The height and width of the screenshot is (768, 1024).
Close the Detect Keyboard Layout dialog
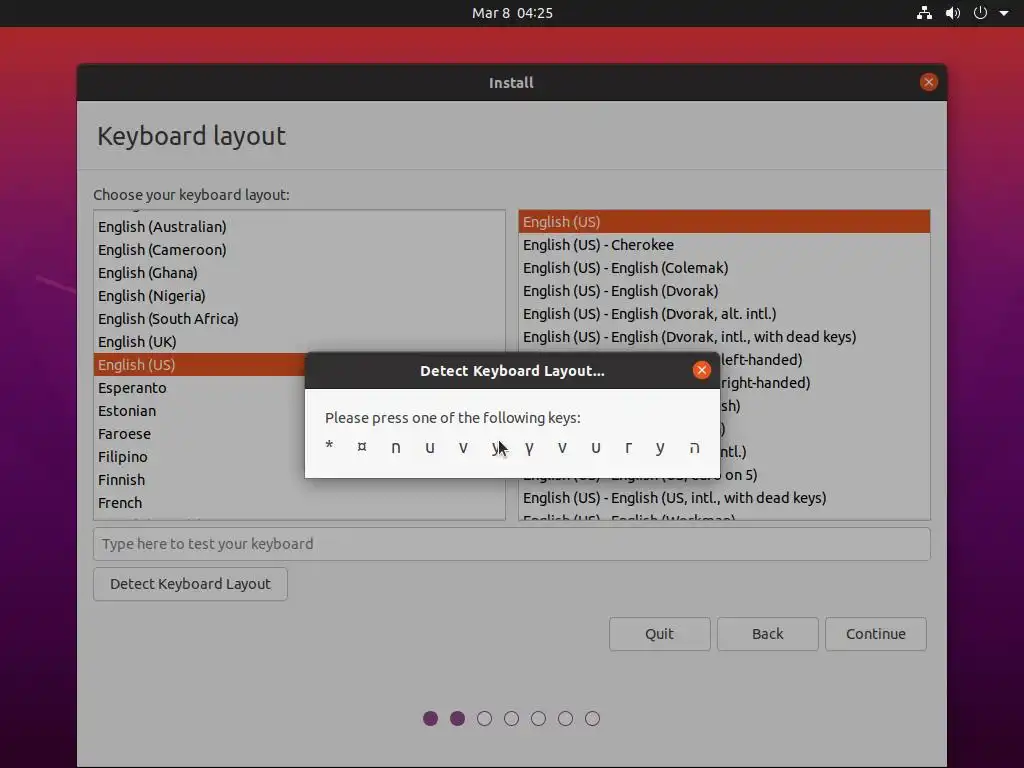(701, 370)
